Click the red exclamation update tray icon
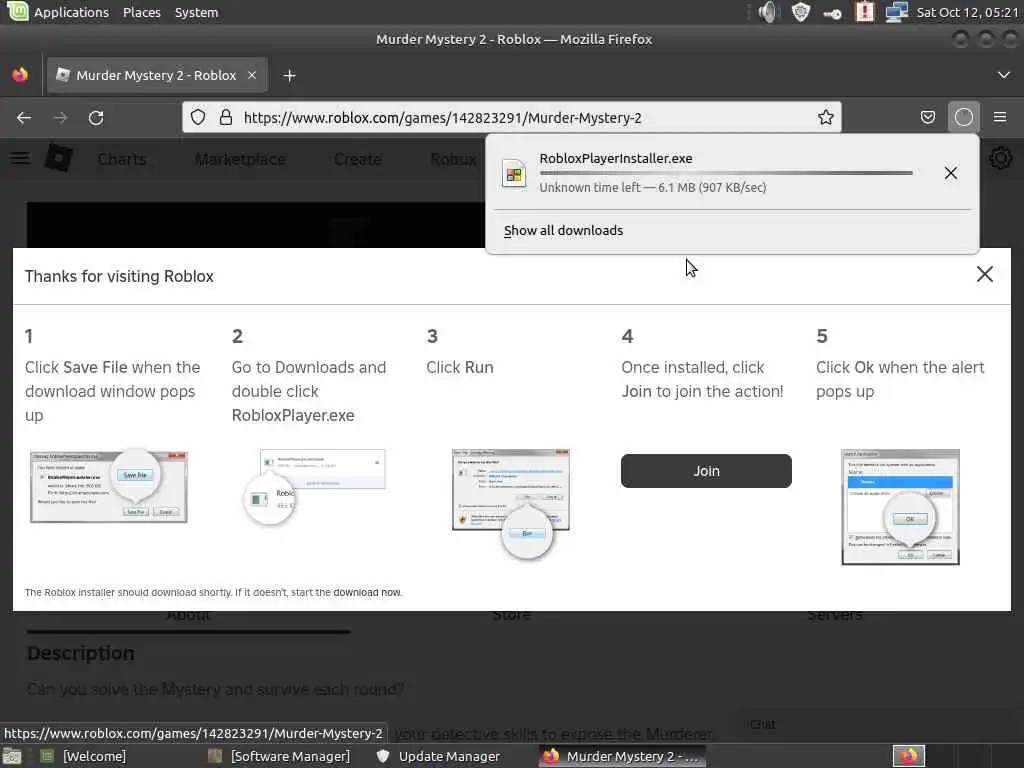1024x768 pixels. tap(864, 12)
